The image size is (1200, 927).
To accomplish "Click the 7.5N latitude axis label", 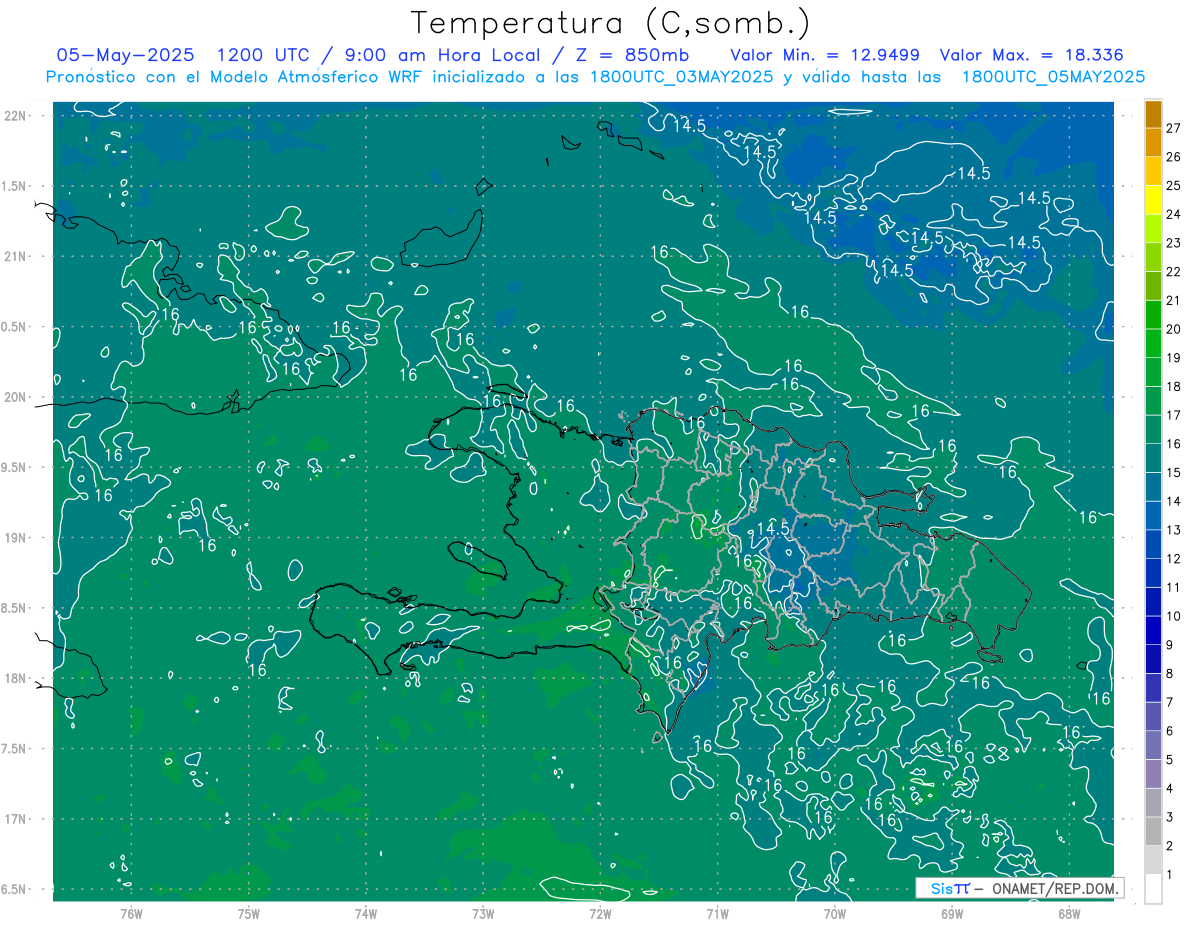I will pyautogui.click(x=15, y=749).
